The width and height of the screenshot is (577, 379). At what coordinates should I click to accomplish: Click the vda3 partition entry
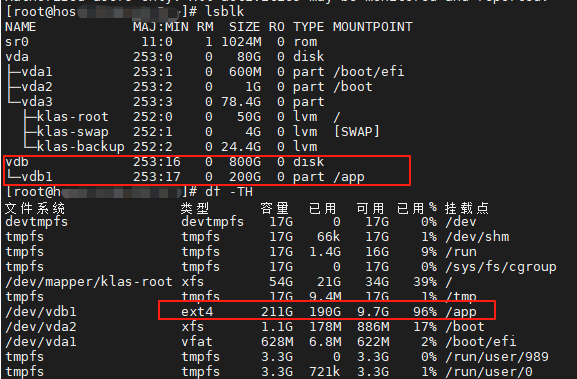point(37,102)
